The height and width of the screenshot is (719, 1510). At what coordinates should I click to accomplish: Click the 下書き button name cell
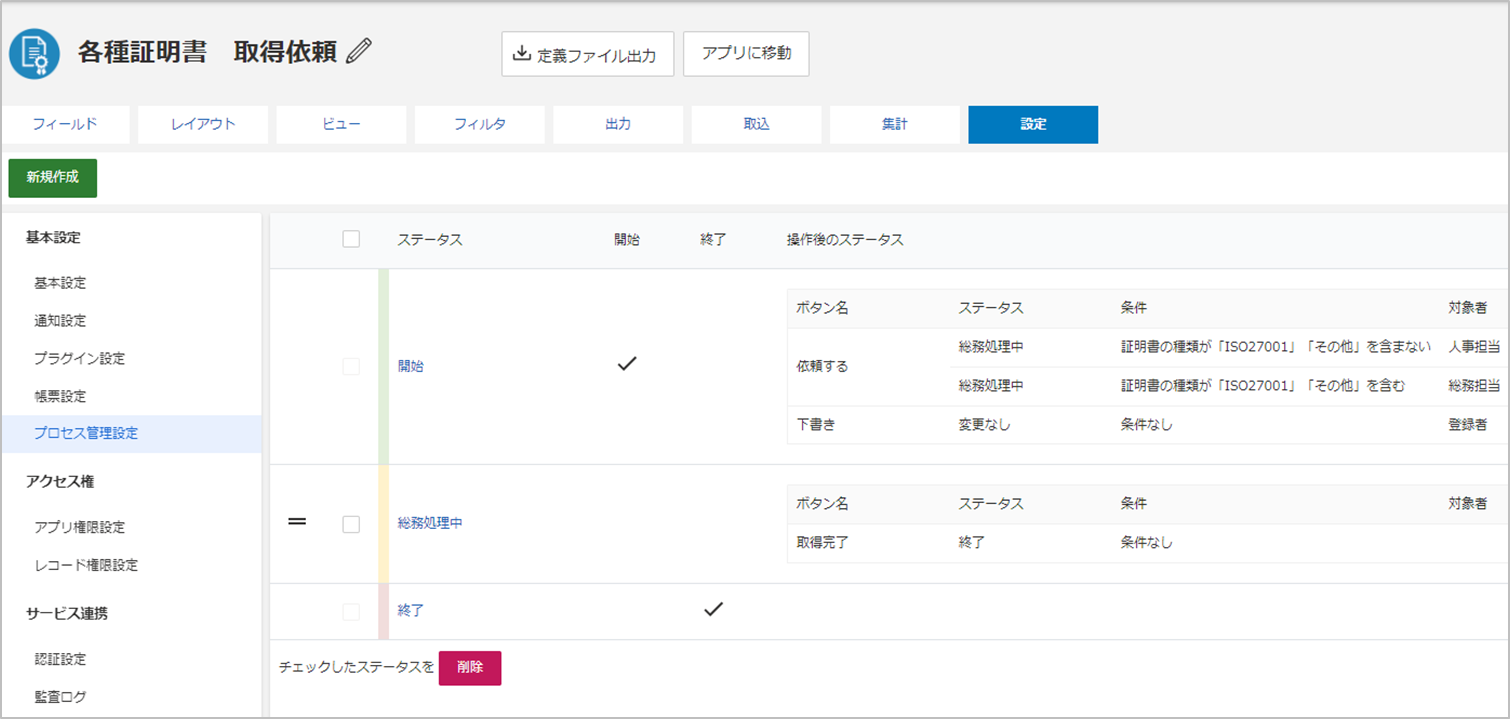816,425
